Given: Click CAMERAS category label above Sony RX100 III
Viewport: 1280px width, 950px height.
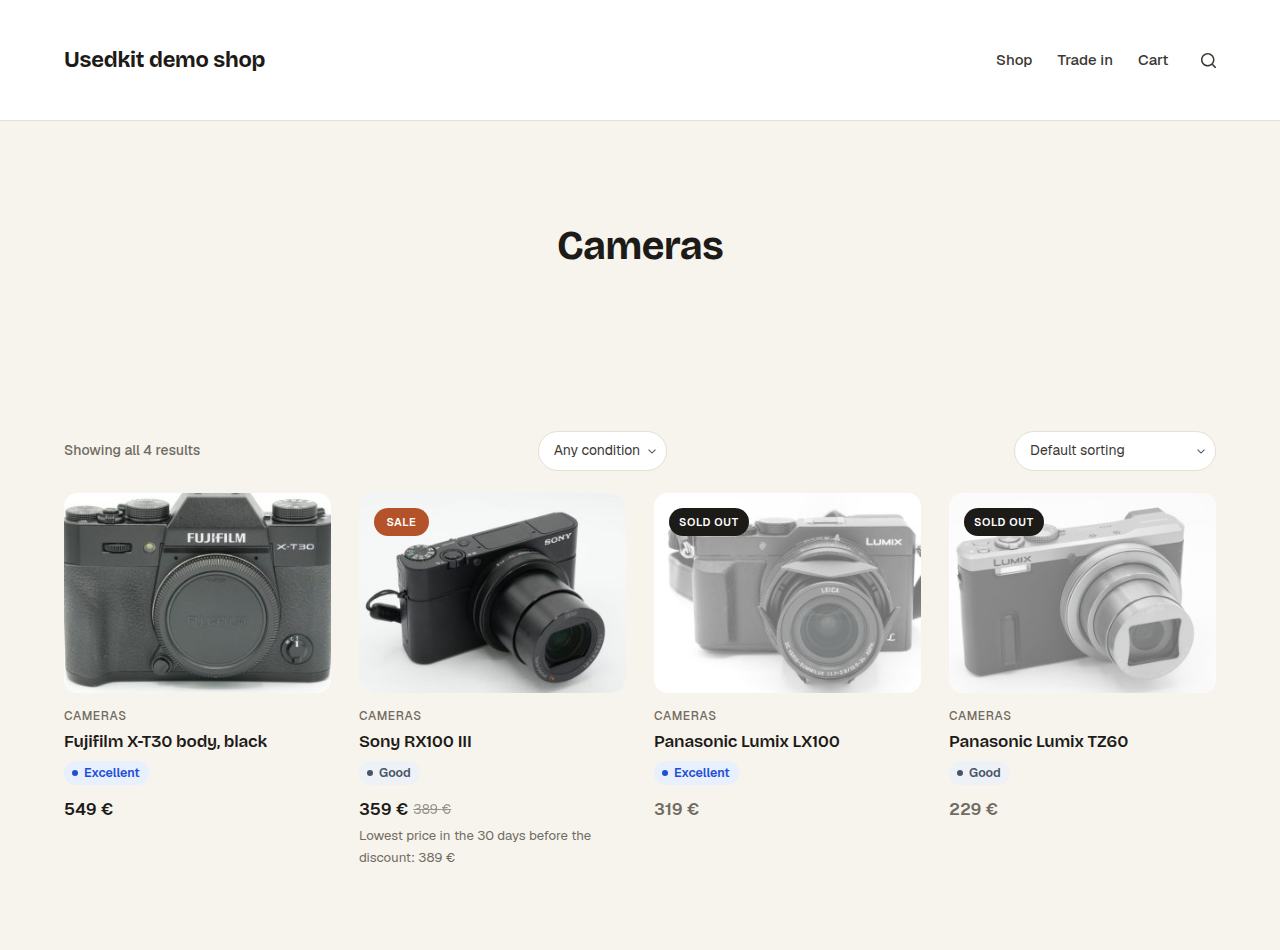Looking at the screenshot, I should [x=390, y=716].
